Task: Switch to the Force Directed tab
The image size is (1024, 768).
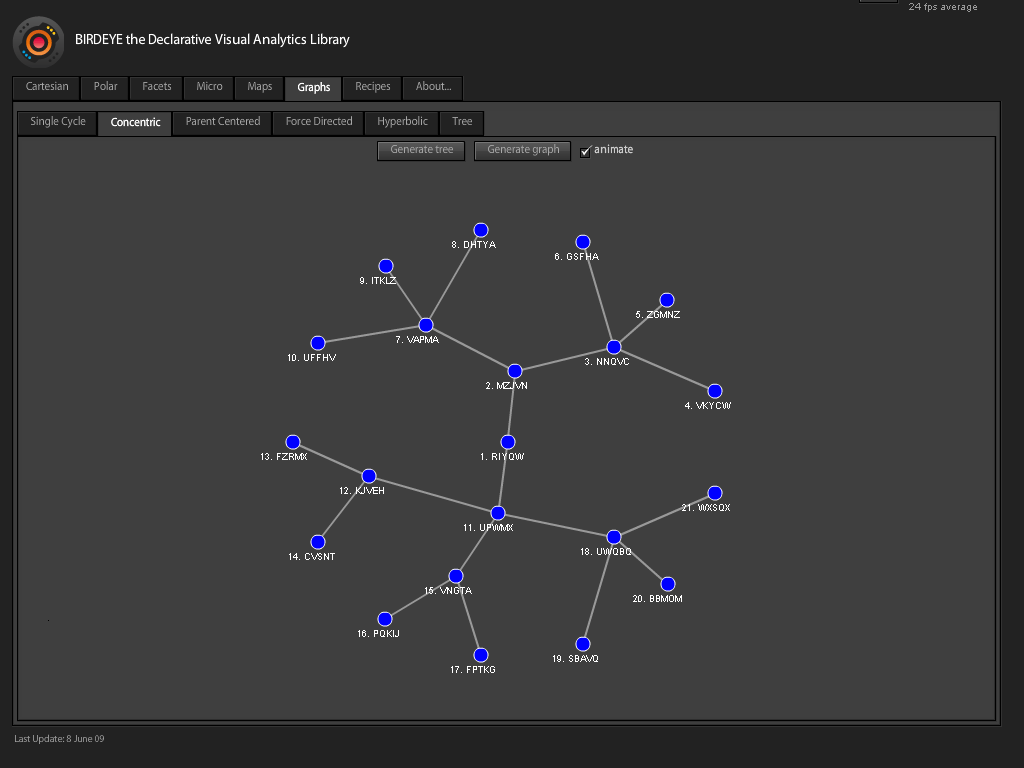Action: tap(319, 122)
